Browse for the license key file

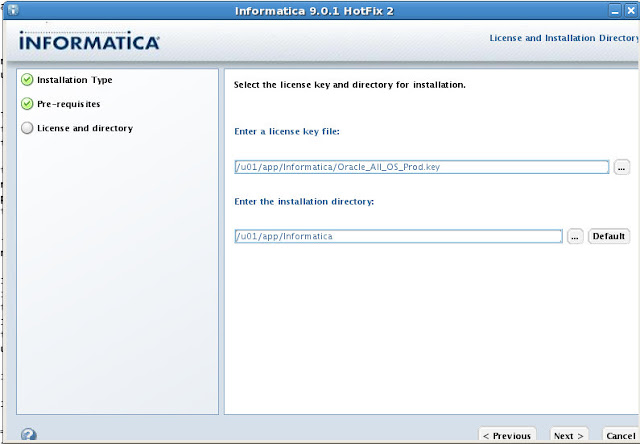coord(621,167)
